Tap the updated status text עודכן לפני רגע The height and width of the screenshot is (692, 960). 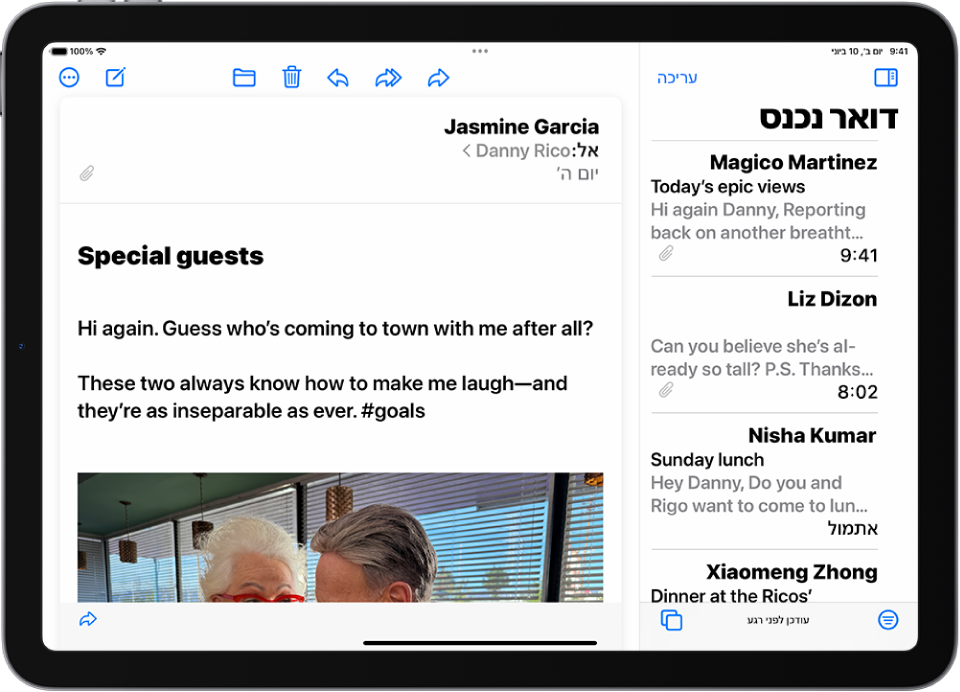(778, 620)
